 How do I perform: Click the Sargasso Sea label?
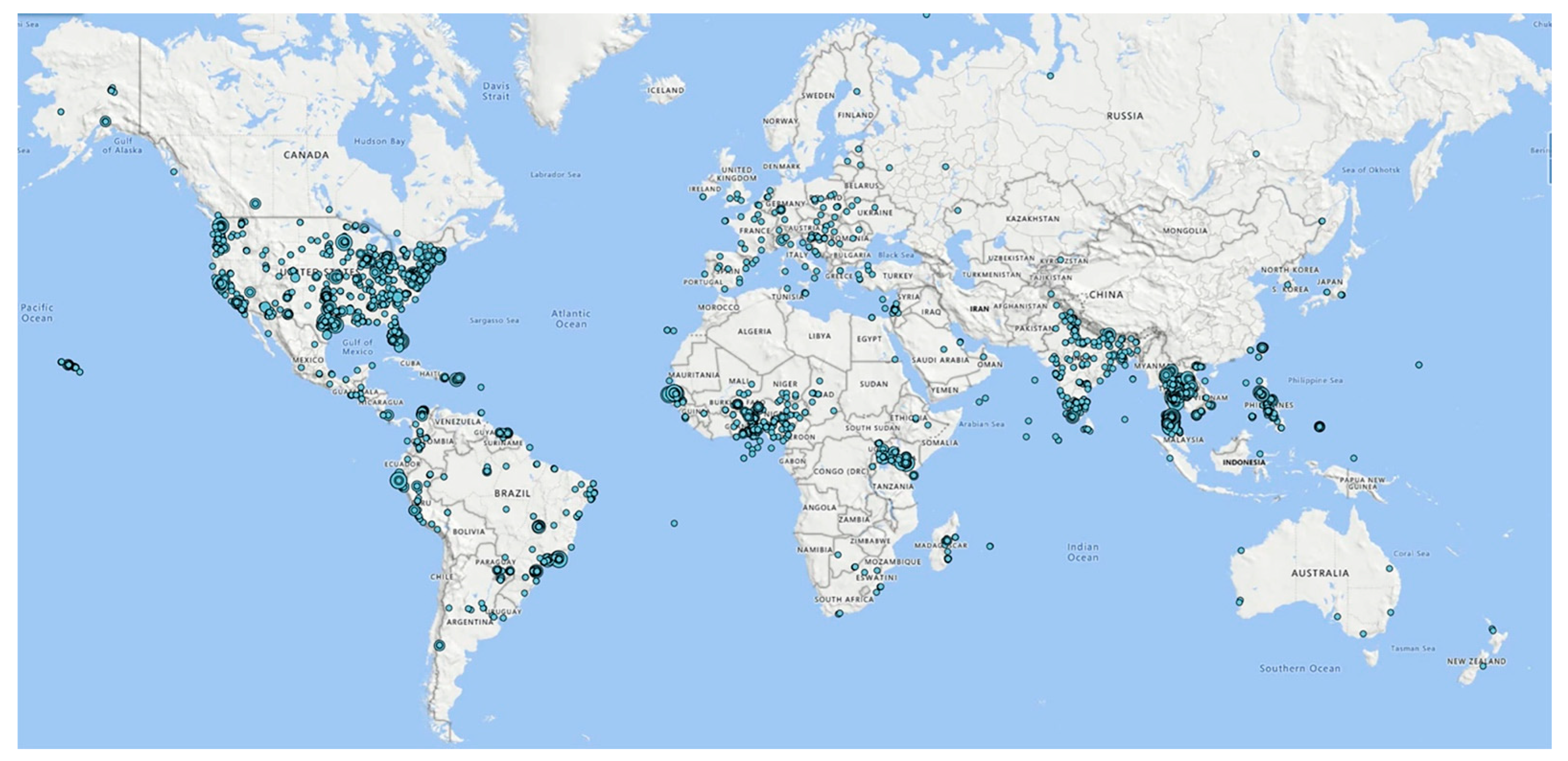[x=494, y=320]
